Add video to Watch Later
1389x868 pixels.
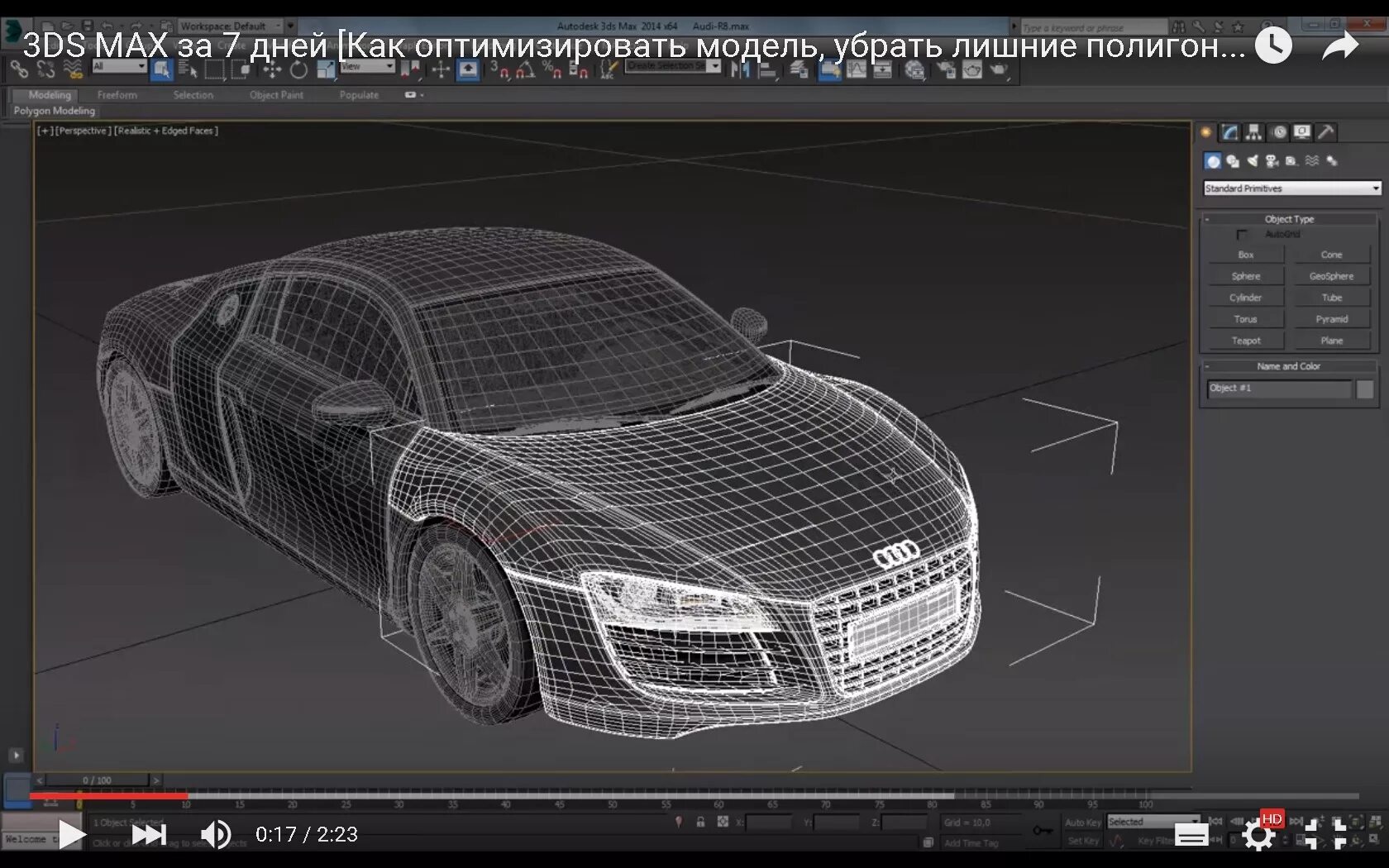click(1273, 45)
